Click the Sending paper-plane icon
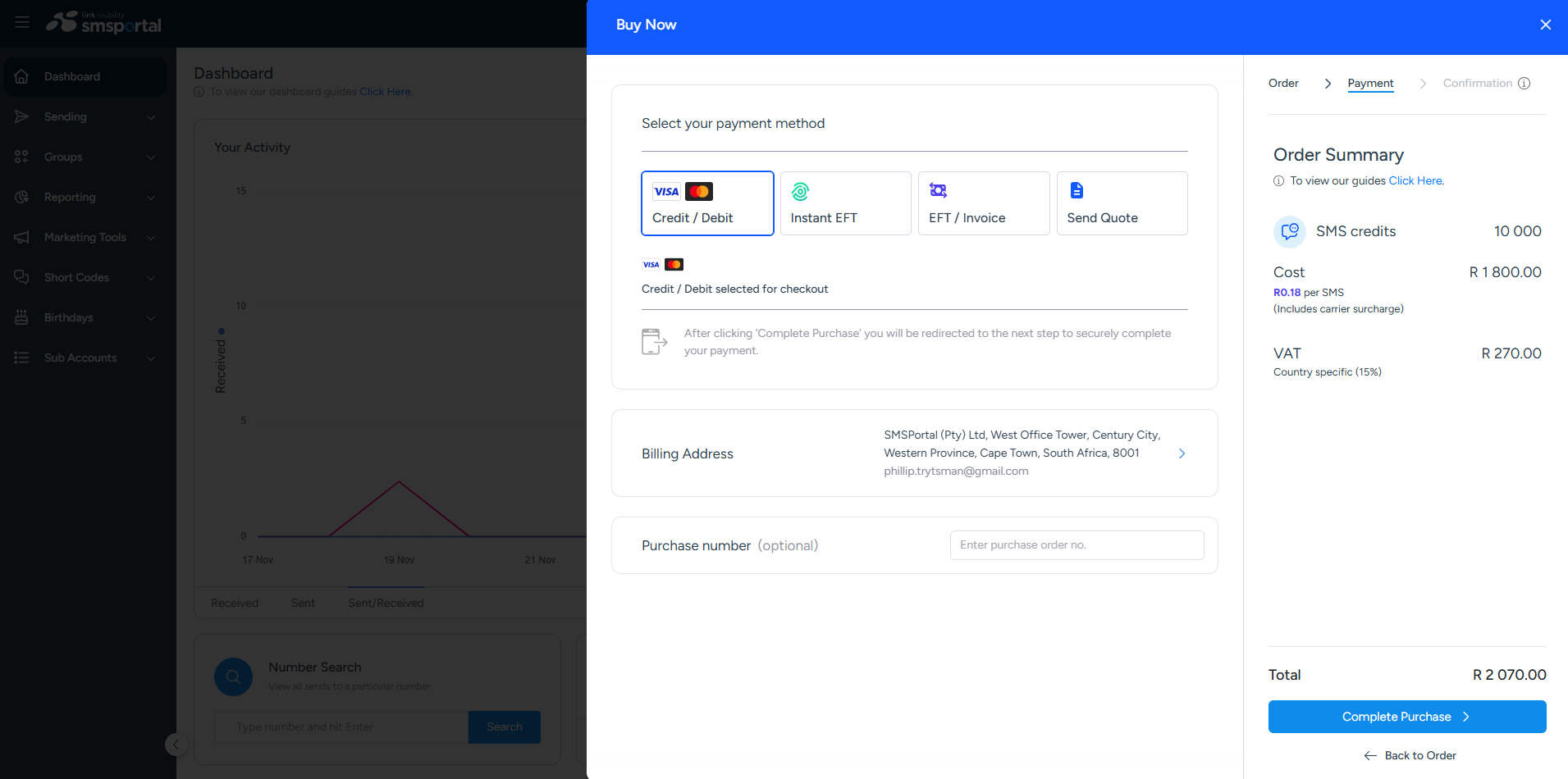Viewport: 1568px width, 779px height. 22,116
